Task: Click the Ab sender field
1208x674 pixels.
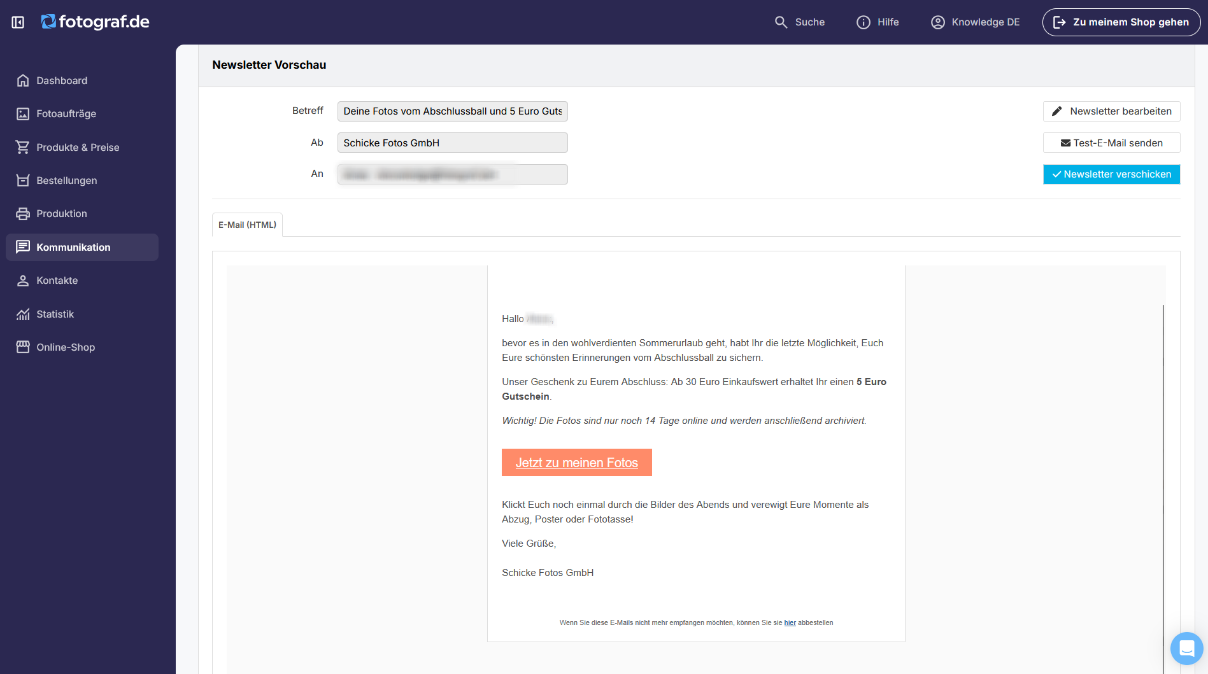Action: 452,143
